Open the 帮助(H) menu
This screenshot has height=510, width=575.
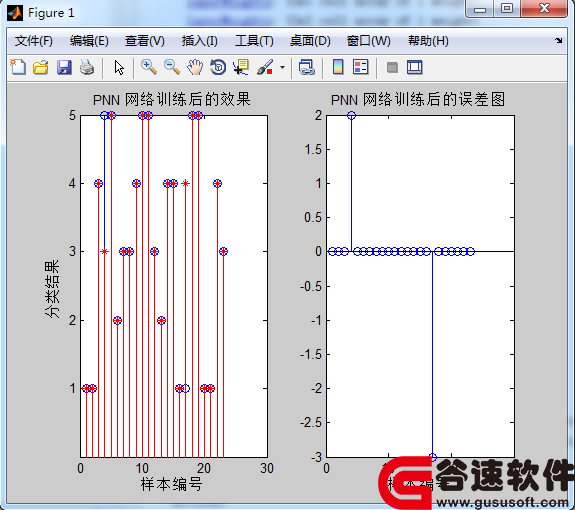click(x=428, y=41)
